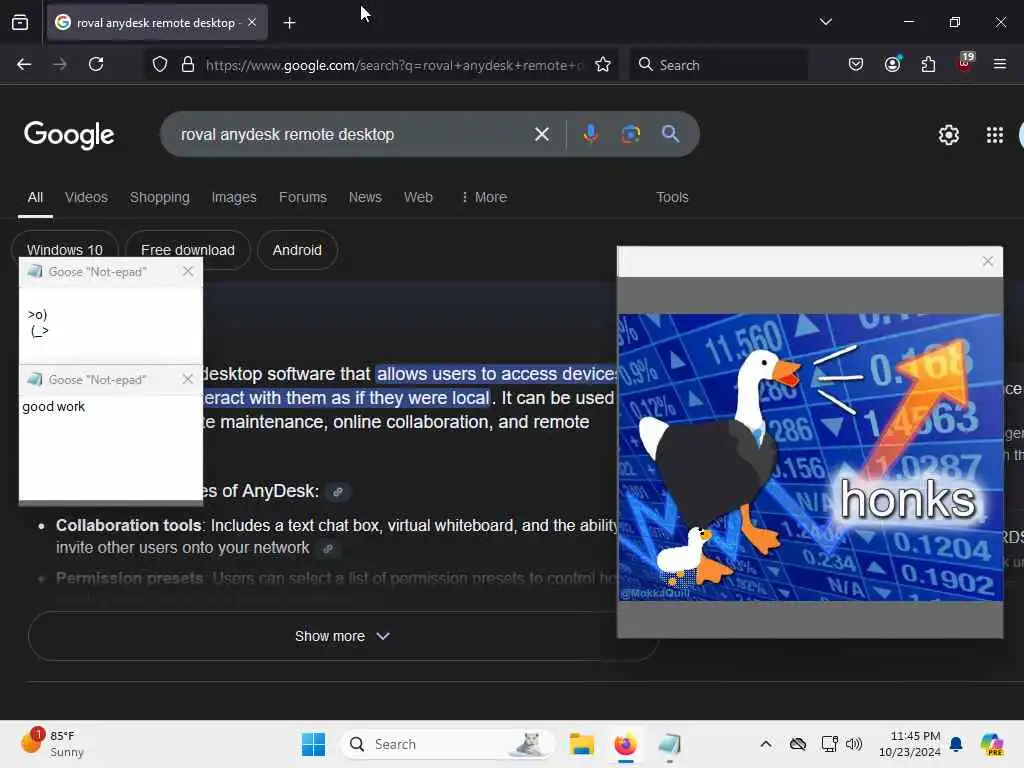Submit search with magnifier icon
The width and height of the screenshot is (1024, 768).
pos(670,134)
